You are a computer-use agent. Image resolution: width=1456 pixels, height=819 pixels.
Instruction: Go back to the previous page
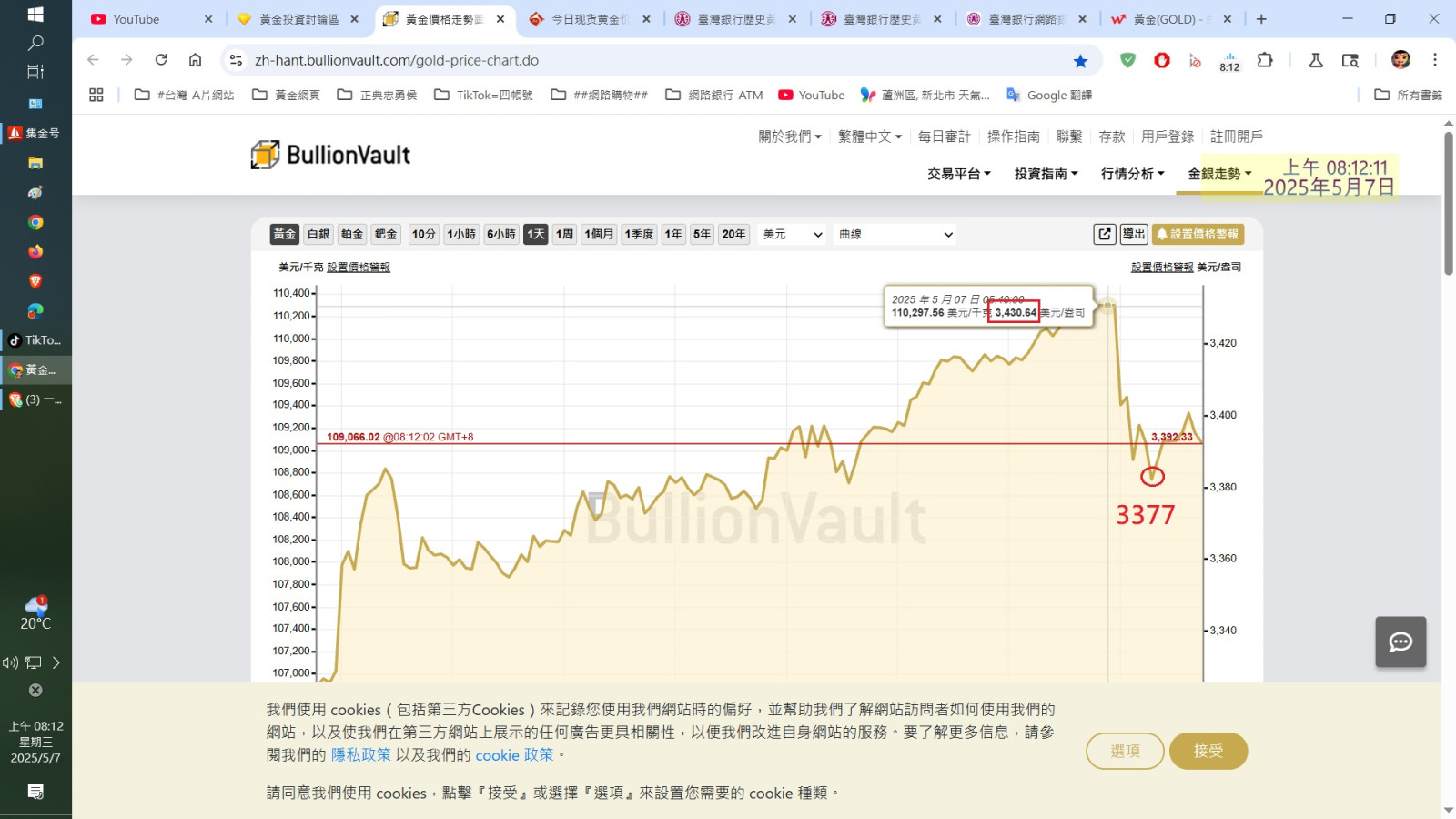pos(93,60)
